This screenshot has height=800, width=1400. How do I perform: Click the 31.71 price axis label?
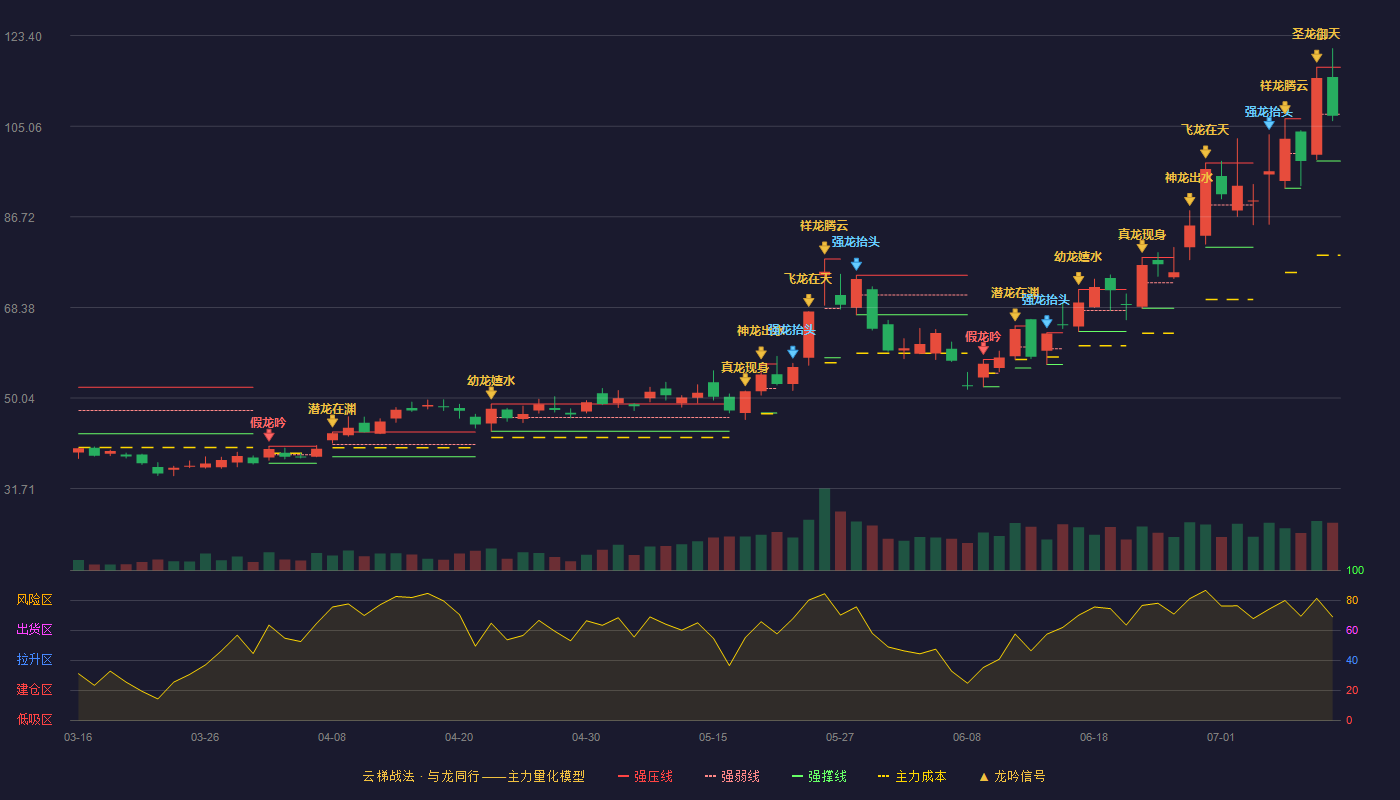[x=20, y=489]
